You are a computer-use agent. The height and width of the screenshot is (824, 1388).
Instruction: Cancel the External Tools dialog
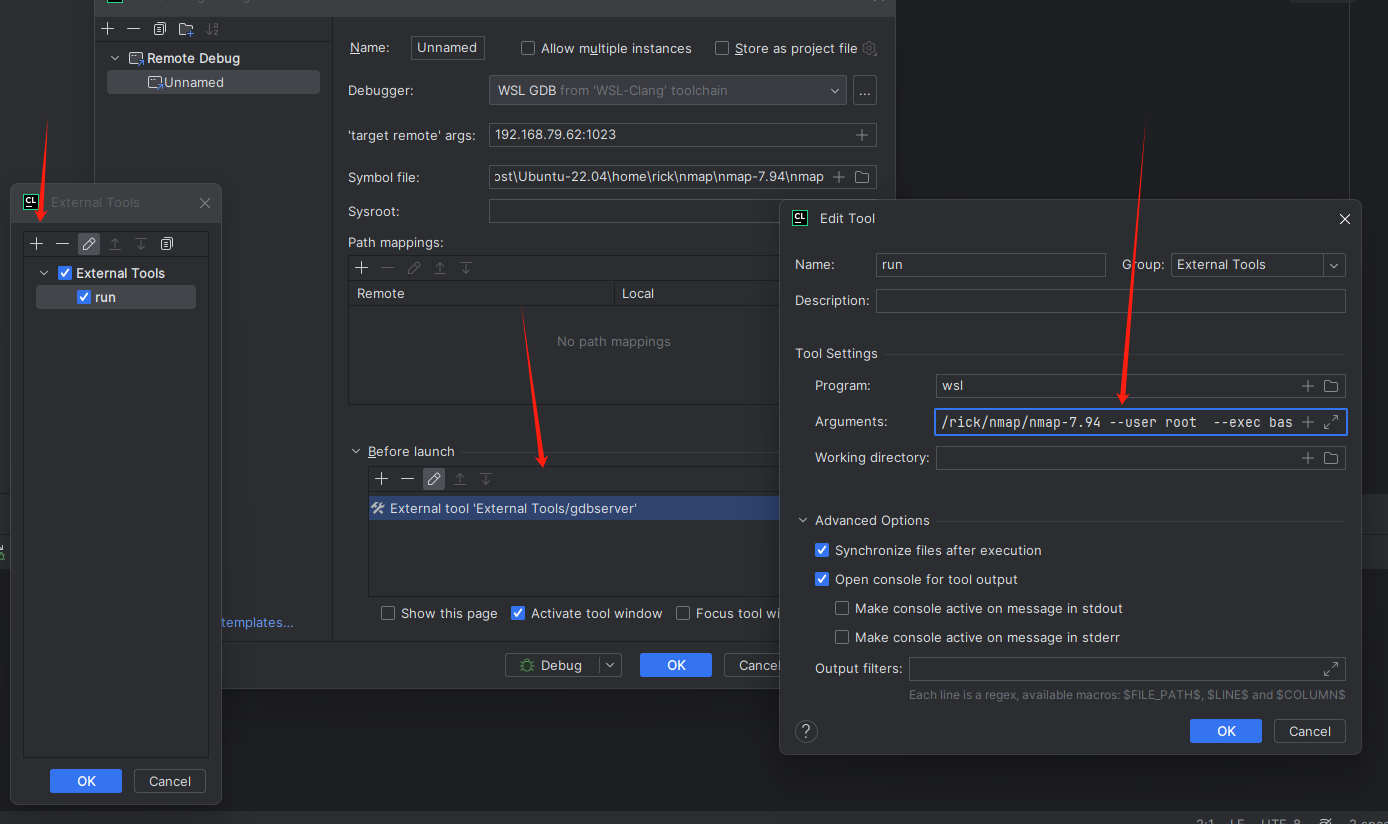coord(170,781)
